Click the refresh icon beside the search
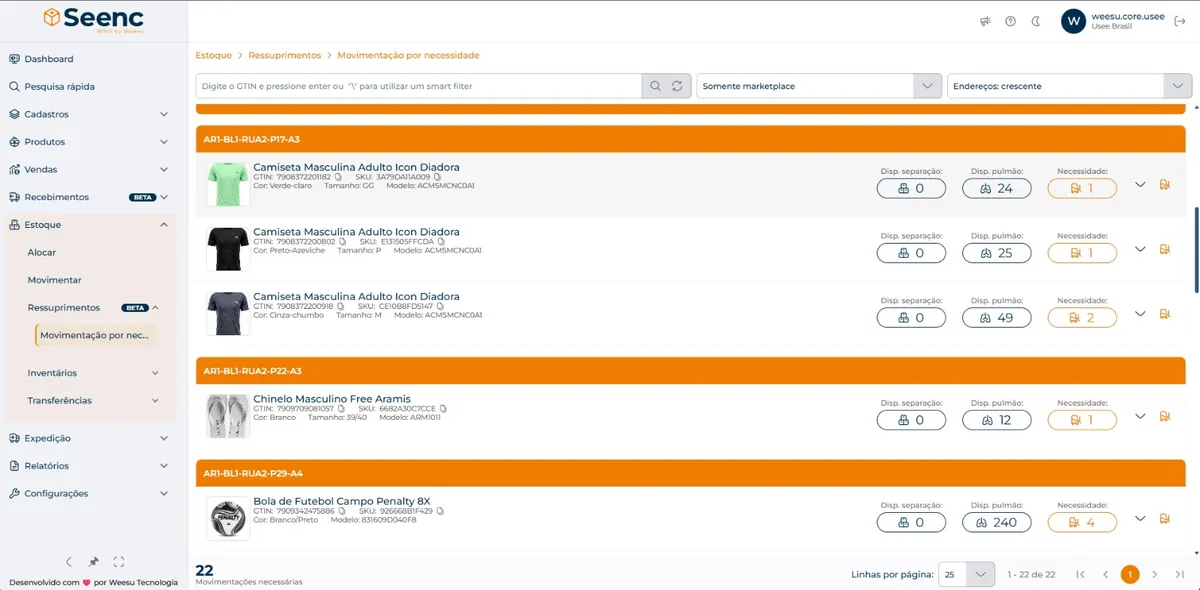Viewport: 1200px width, 590px height. tap(678, 86)
